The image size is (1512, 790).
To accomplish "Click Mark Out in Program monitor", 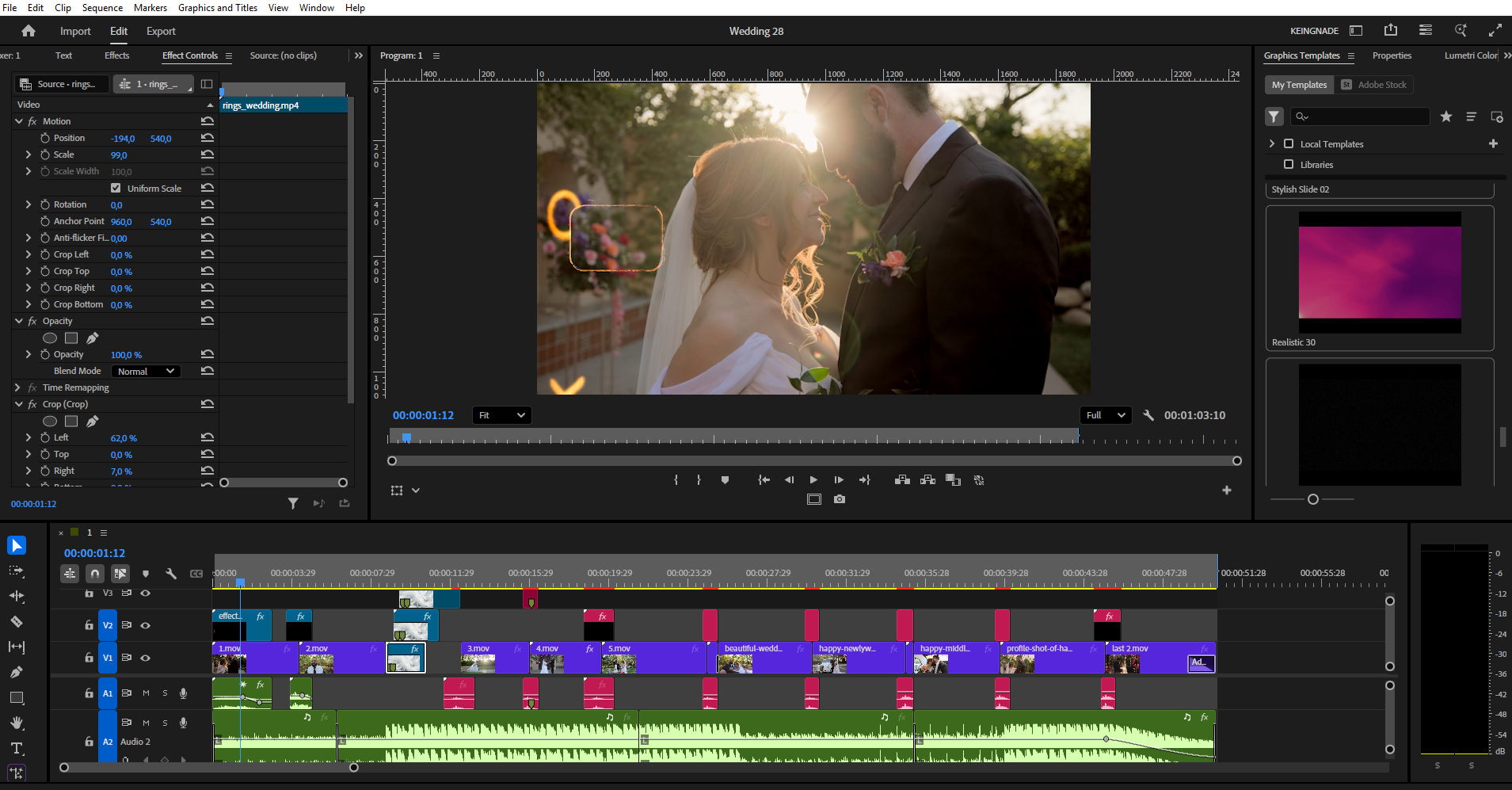I will click(699, 479).
